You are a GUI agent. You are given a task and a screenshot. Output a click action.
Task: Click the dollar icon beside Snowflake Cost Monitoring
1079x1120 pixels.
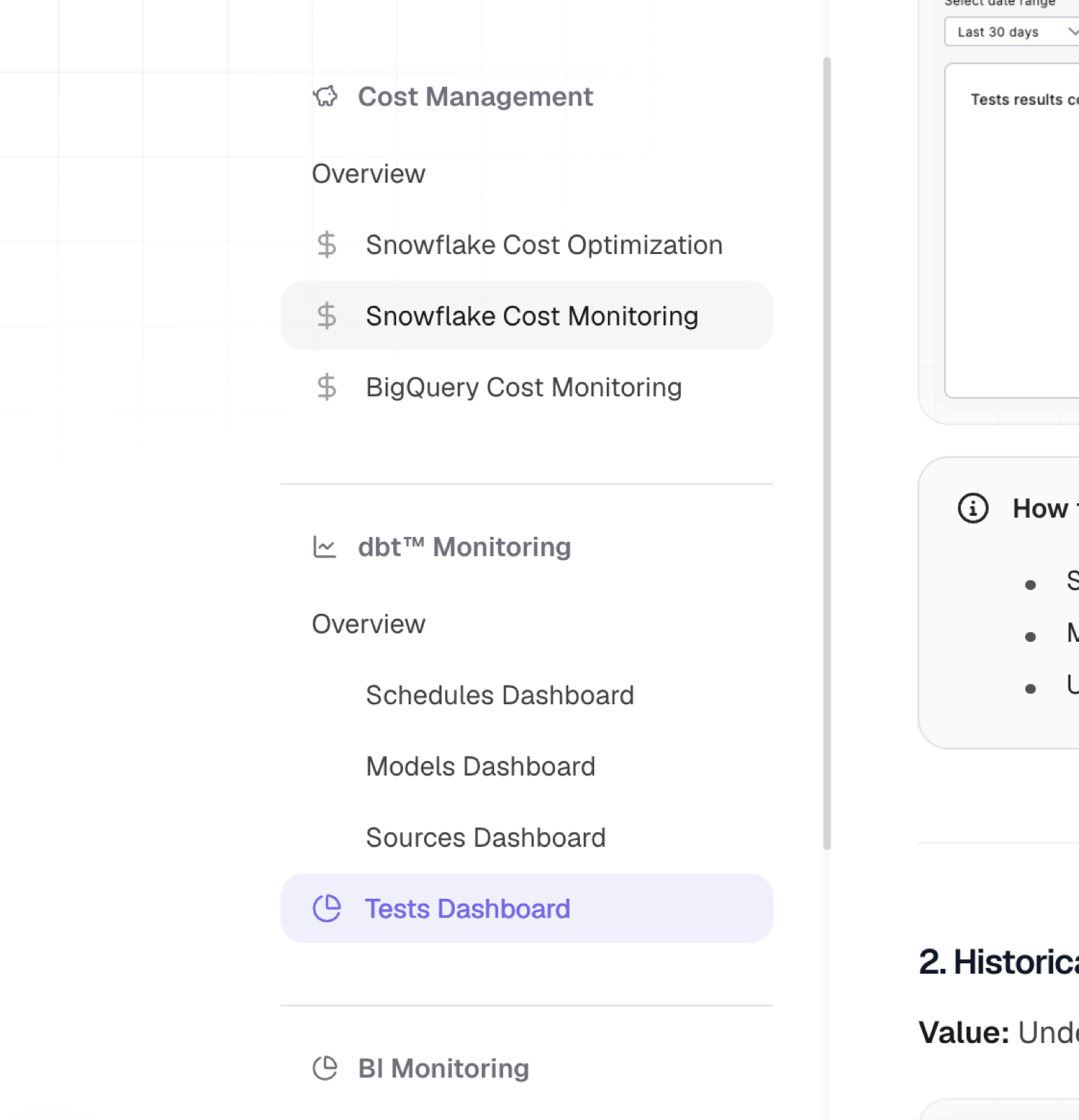[326, 316]
